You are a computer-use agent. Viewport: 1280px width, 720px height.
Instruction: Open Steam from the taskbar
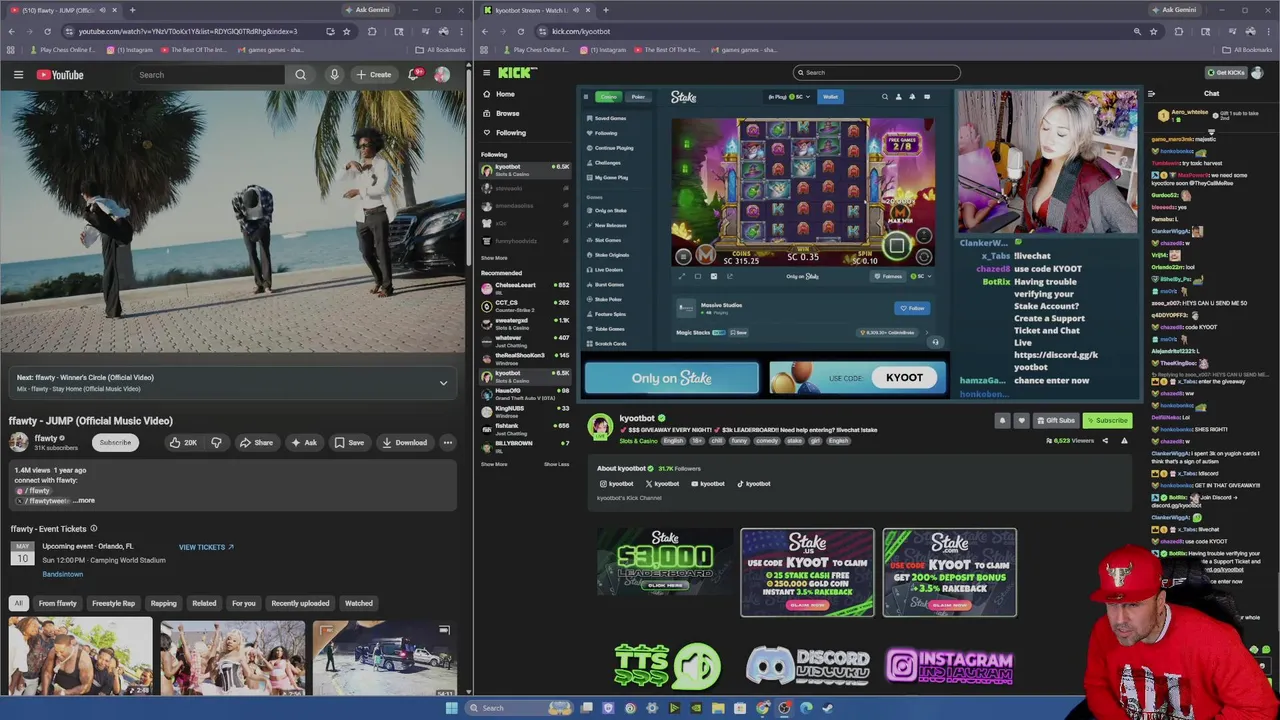click(x=828, y=708)
